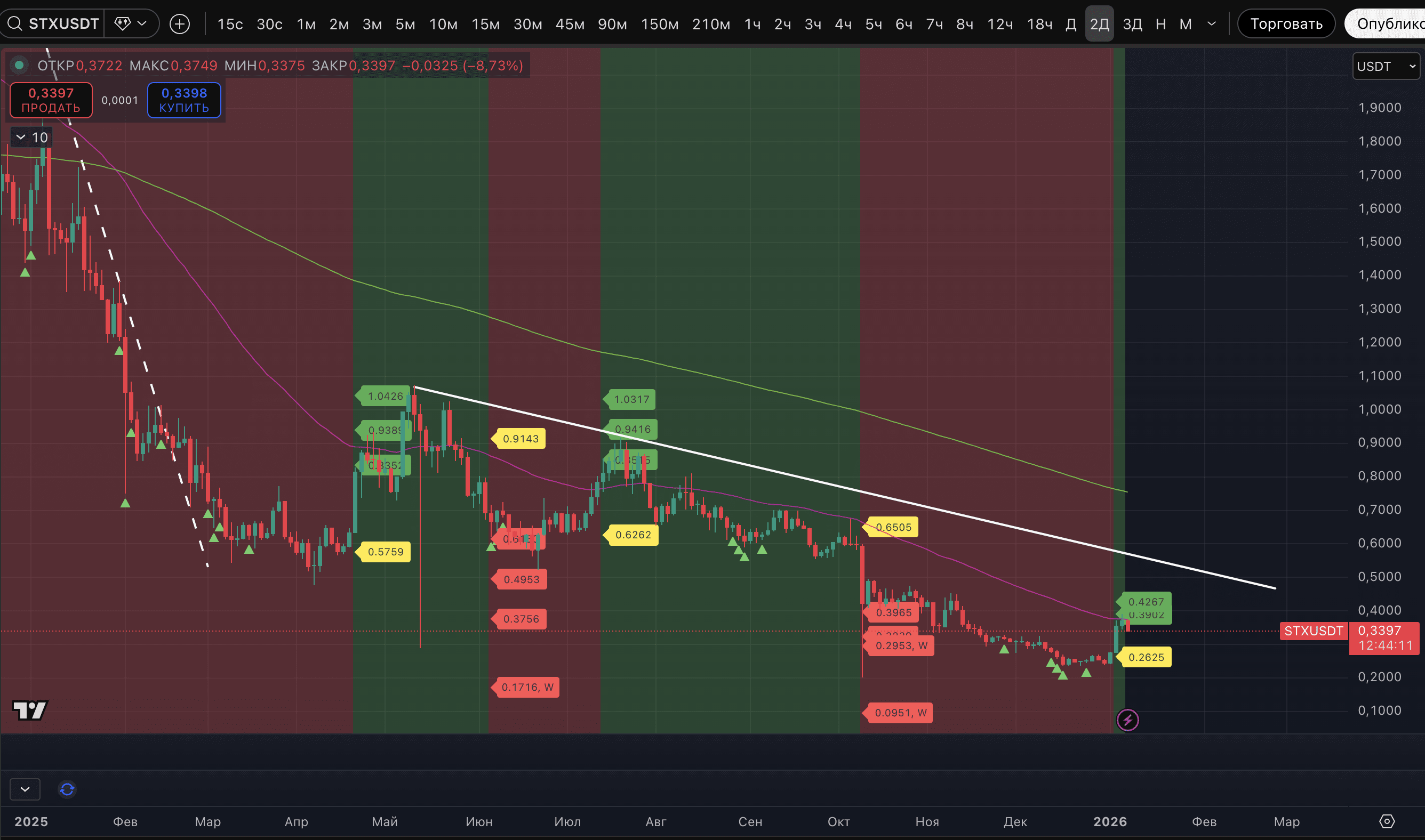This screenshot has height=840, width=1425.
Task: Switch to the 4ч timeframe
Action: tap(843, 24)
